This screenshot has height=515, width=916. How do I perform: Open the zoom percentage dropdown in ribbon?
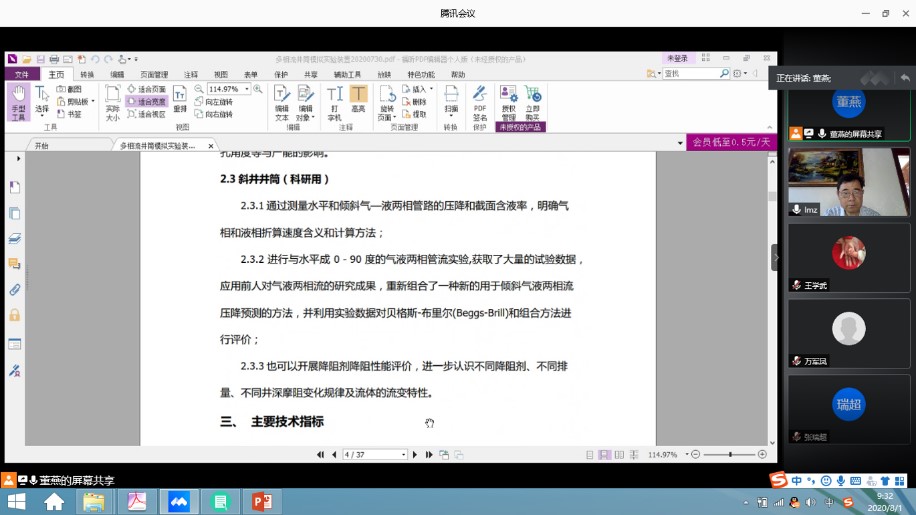247,89
